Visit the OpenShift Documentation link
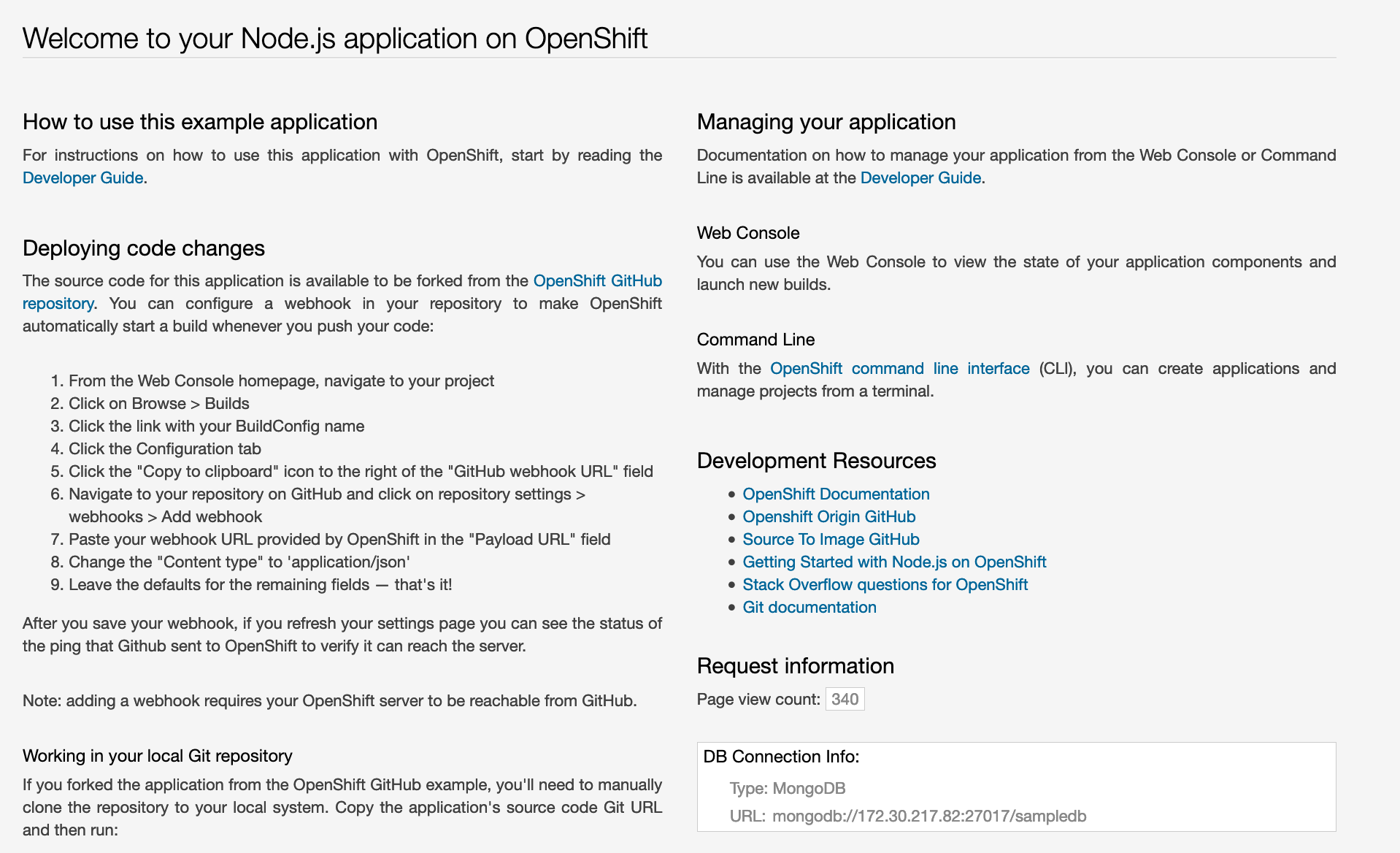 [x=836, y=494]
